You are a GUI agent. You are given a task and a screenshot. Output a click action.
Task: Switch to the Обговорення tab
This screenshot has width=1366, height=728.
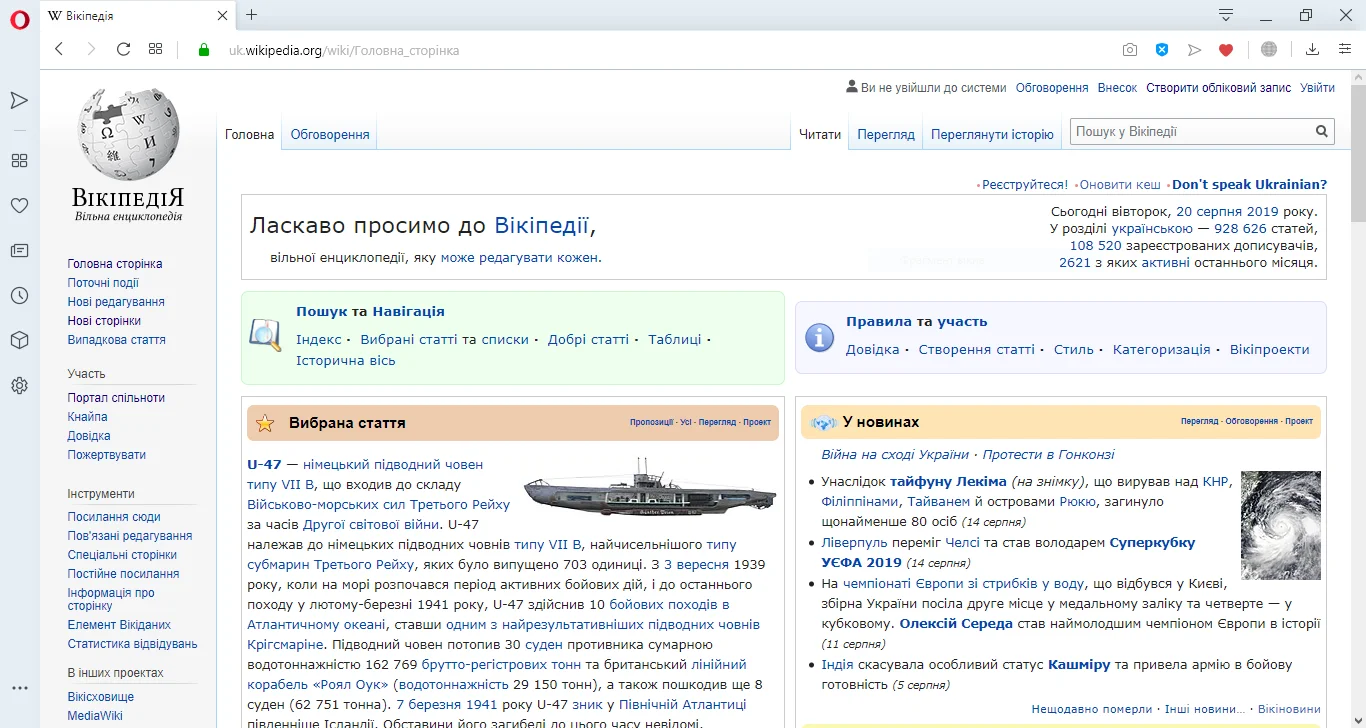(x=329, y=134)
